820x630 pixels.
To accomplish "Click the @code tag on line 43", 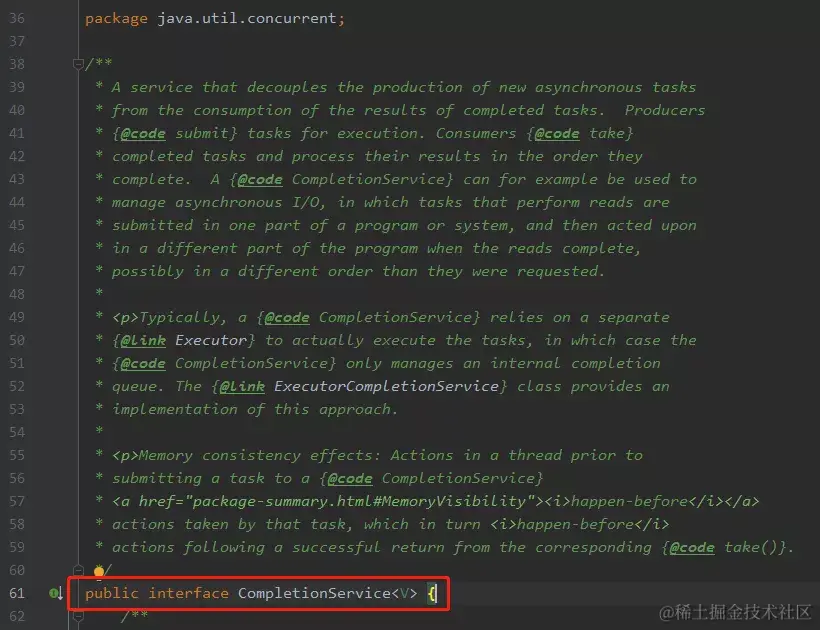I will coord(260,180).
